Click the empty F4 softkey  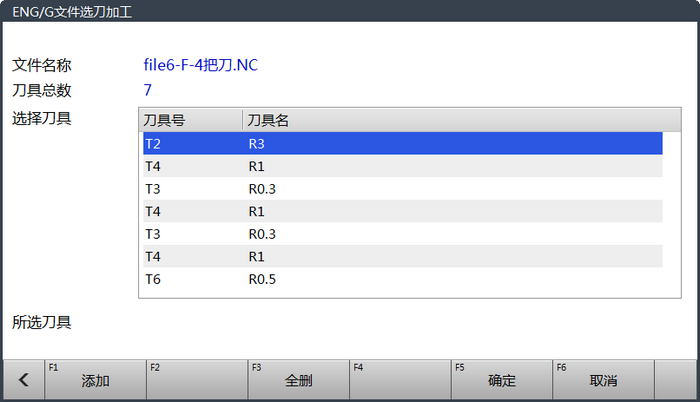pos(400,380)
